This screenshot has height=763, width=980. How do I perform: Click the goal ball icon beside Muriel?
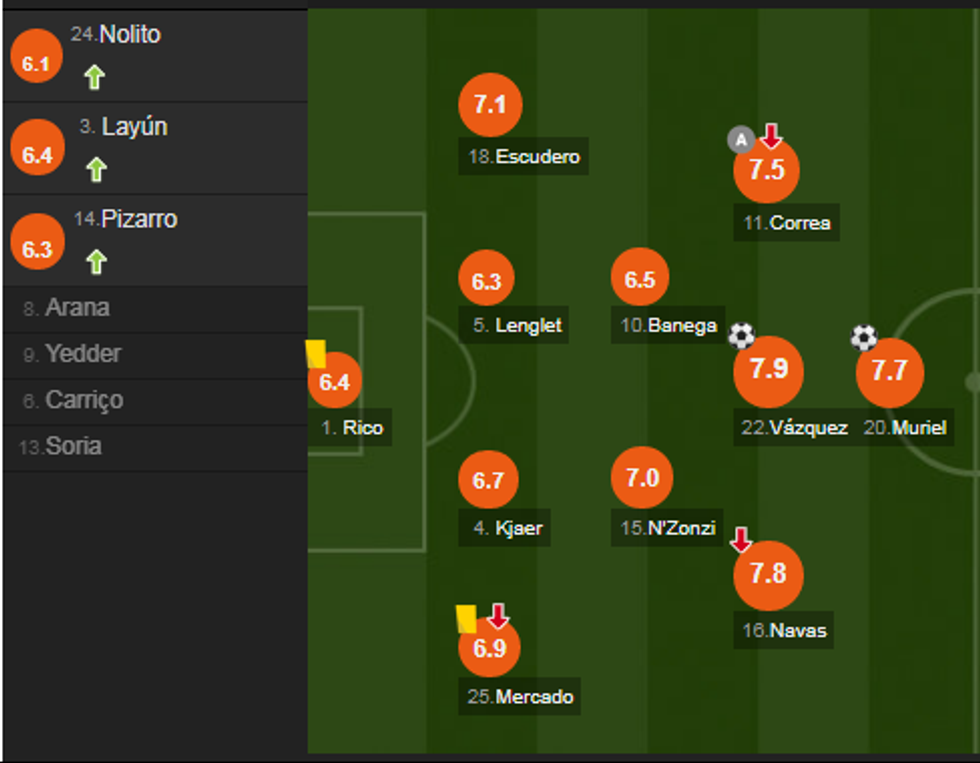click(x=864, y=338)
